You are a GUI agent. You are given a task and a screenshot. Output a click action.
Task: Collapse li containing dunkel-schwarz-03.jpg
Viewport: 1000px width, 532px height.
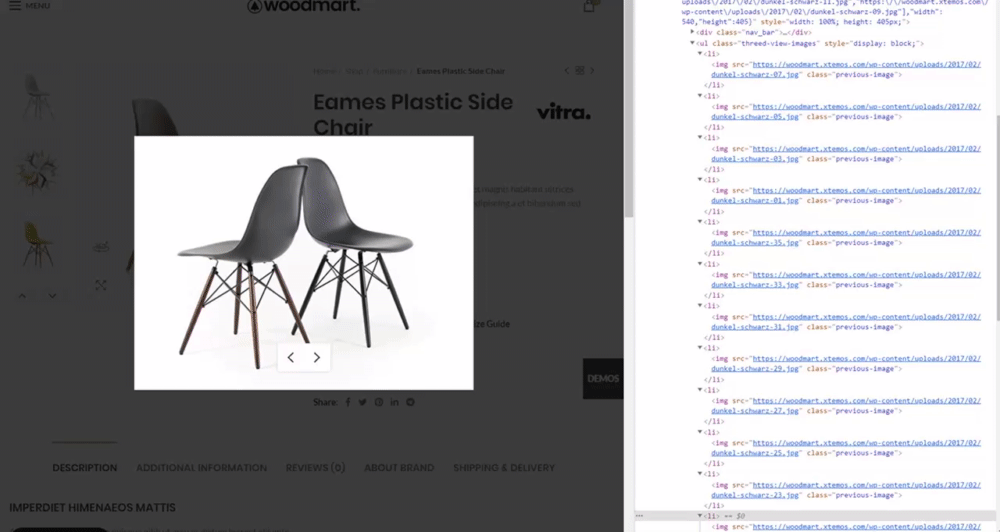click(700, 138)
